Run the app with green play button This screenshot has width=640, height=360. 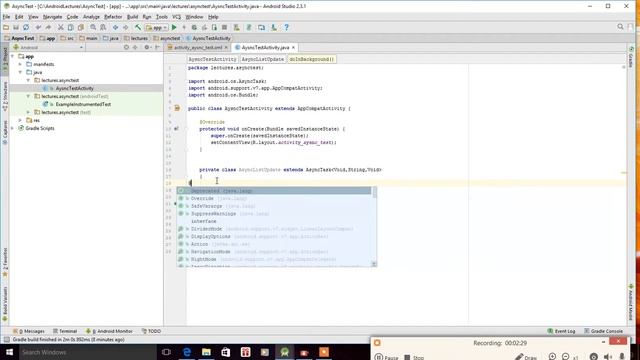174,27
